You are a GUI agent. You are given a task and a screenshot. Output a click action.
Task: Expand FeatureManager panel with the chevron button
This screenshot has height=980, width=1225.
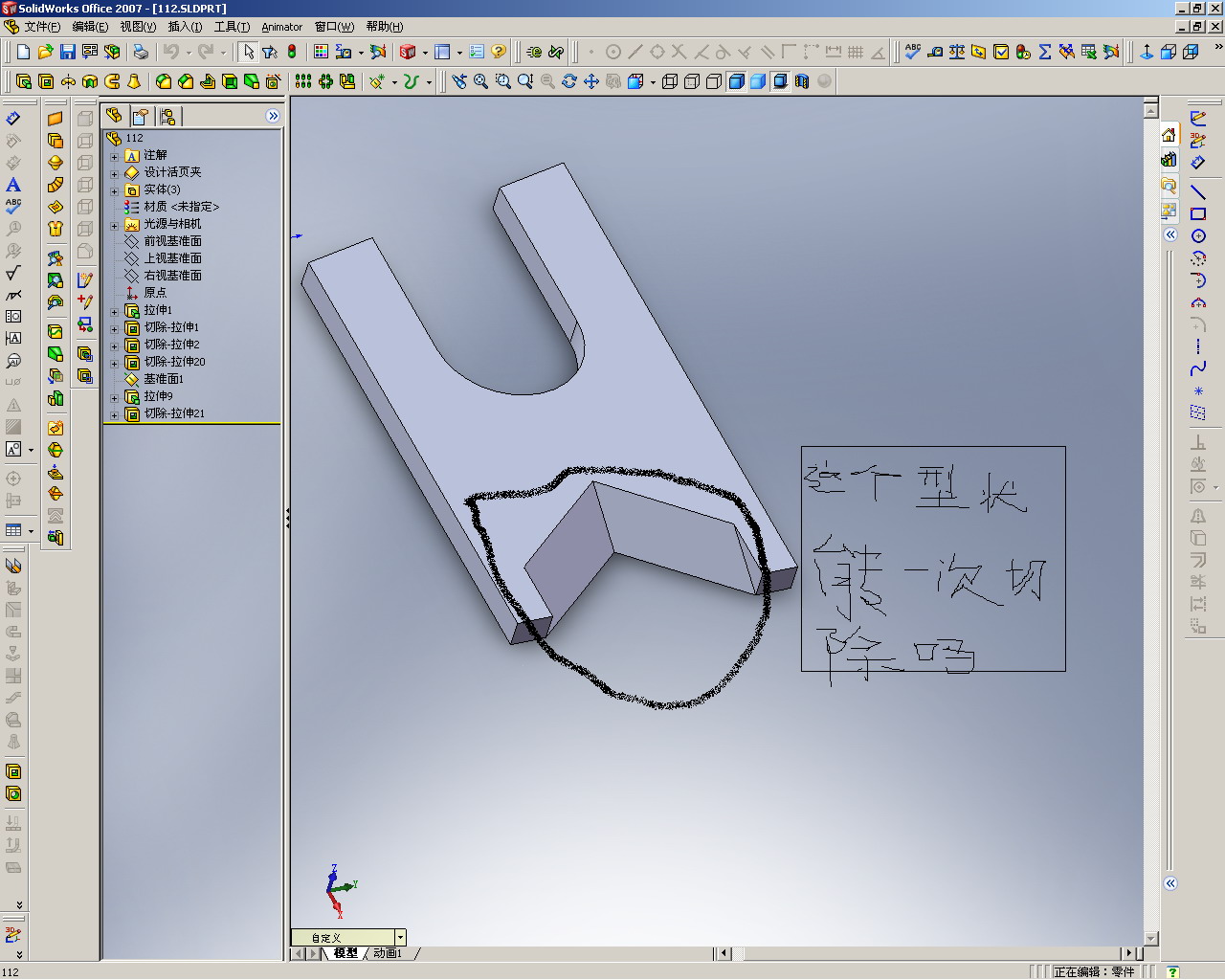(x=273, y=116)
